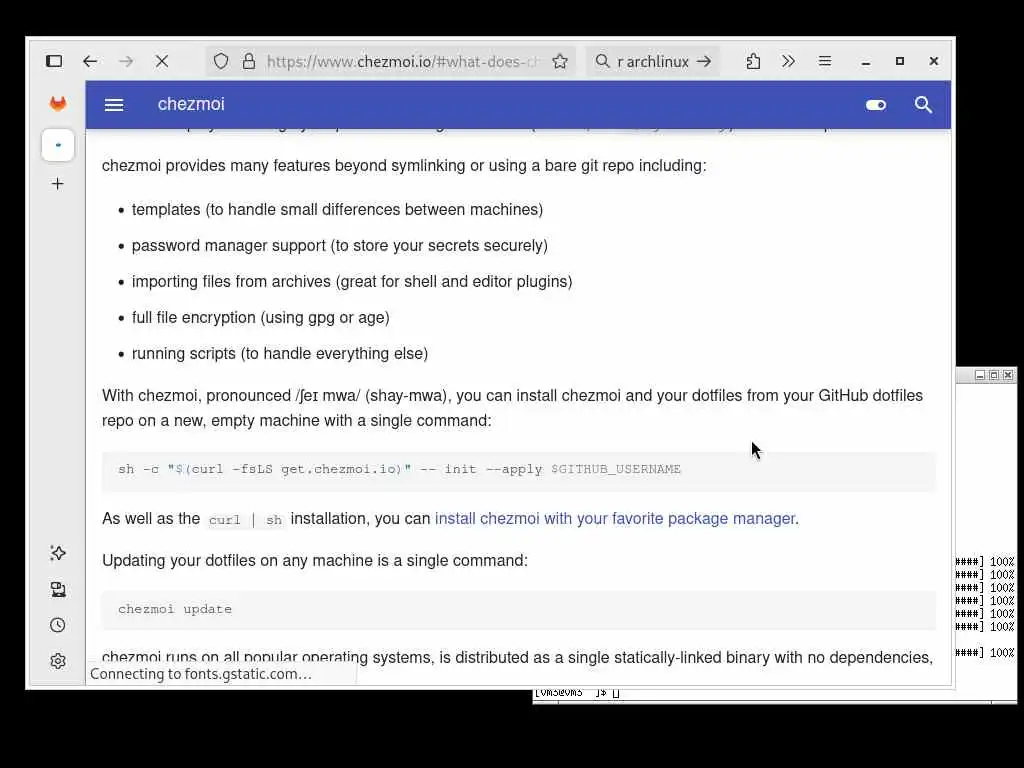Image resolution: width=1024 pixels, height=768 pixels.
Task: Open the chezmoi site search
Action: 923,105
